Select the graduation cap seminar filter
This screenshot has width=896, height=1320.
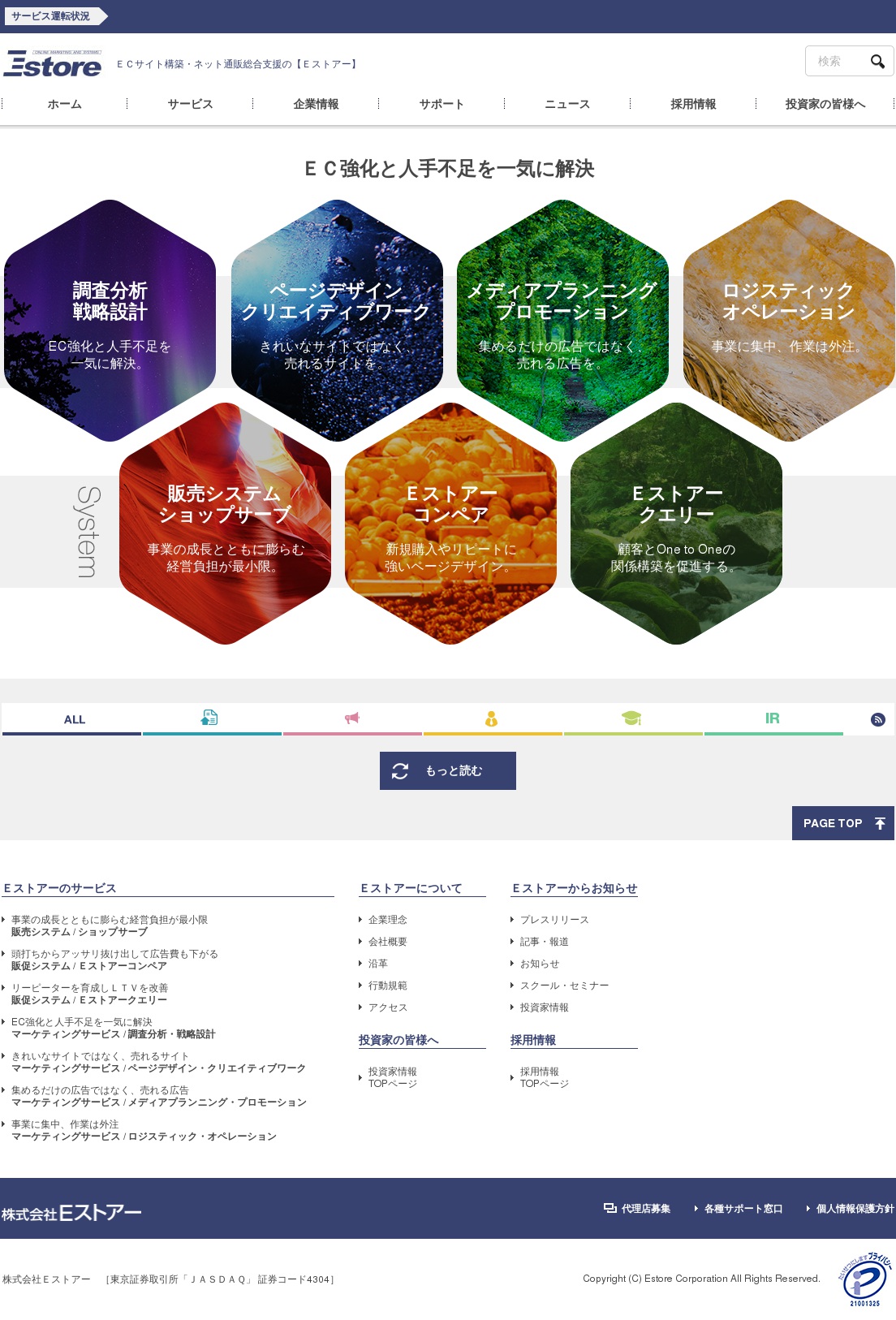pos(631,718)
